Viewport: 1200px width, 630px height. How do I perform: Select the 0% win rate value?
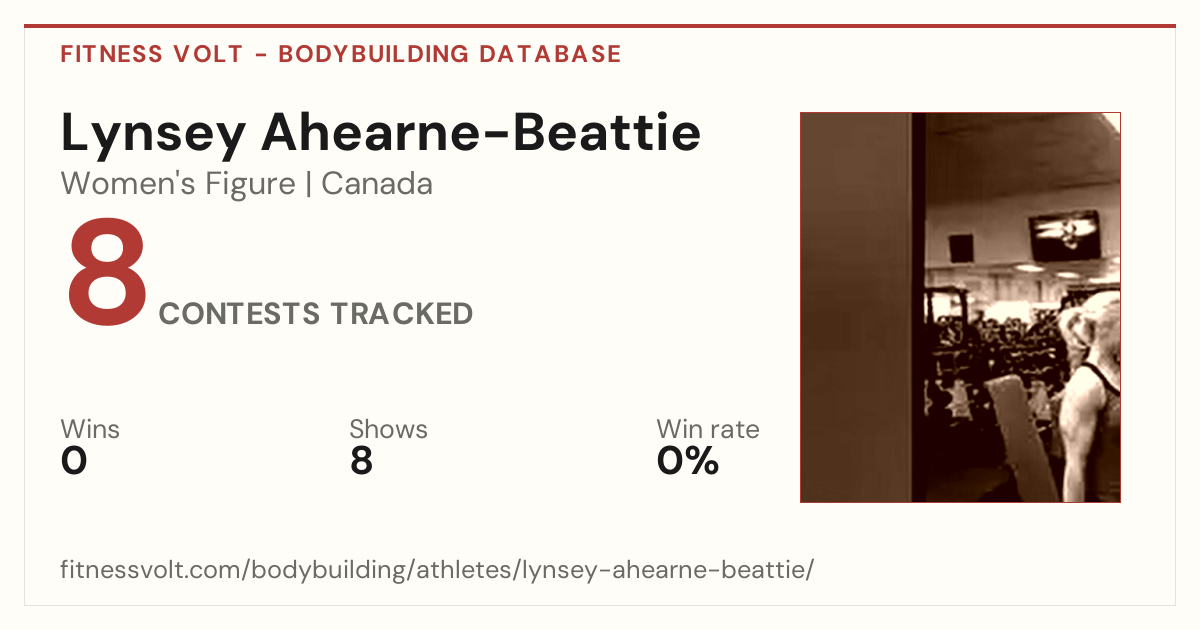click(688, 461)
